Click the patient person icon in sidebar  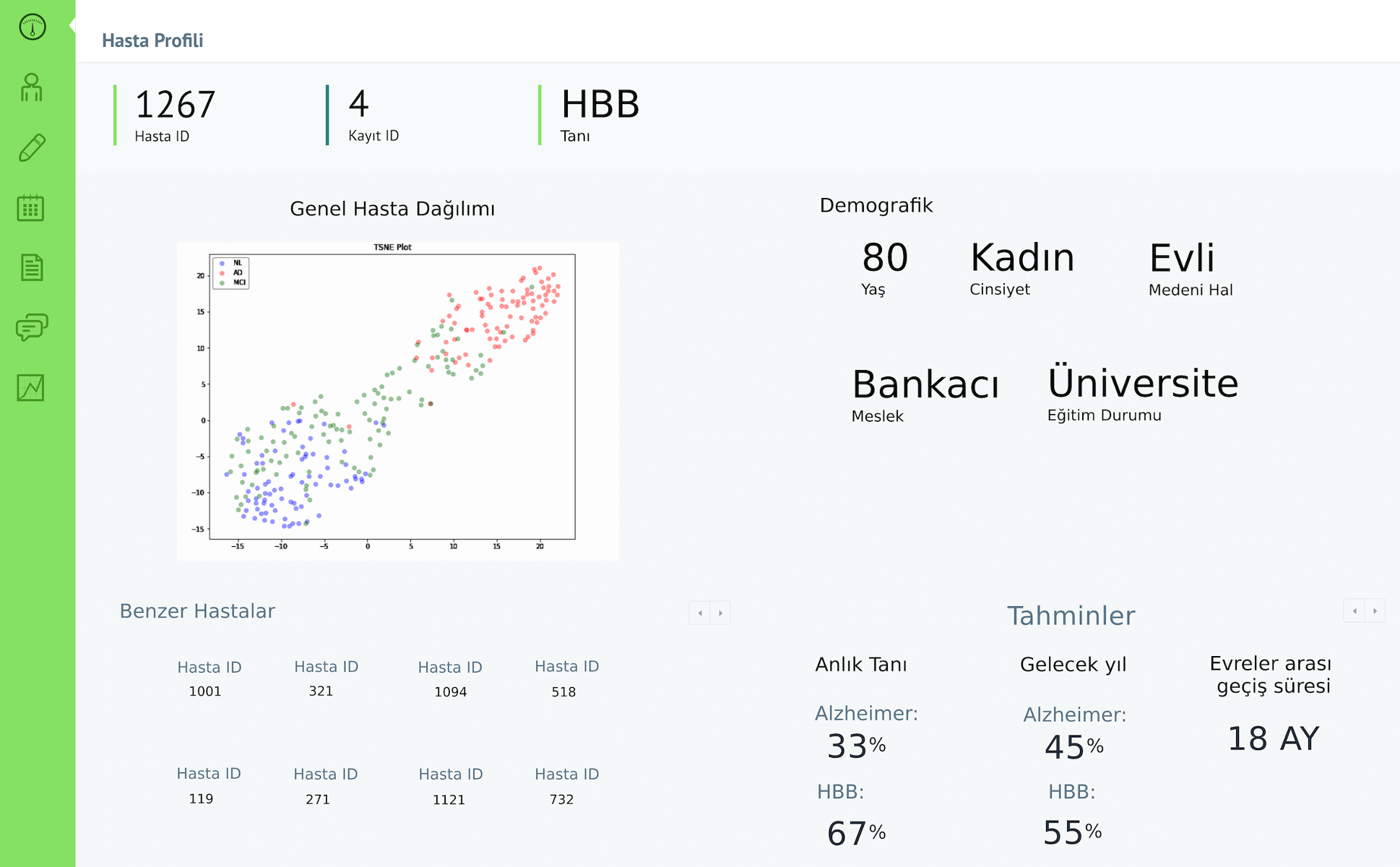(31, 88)
